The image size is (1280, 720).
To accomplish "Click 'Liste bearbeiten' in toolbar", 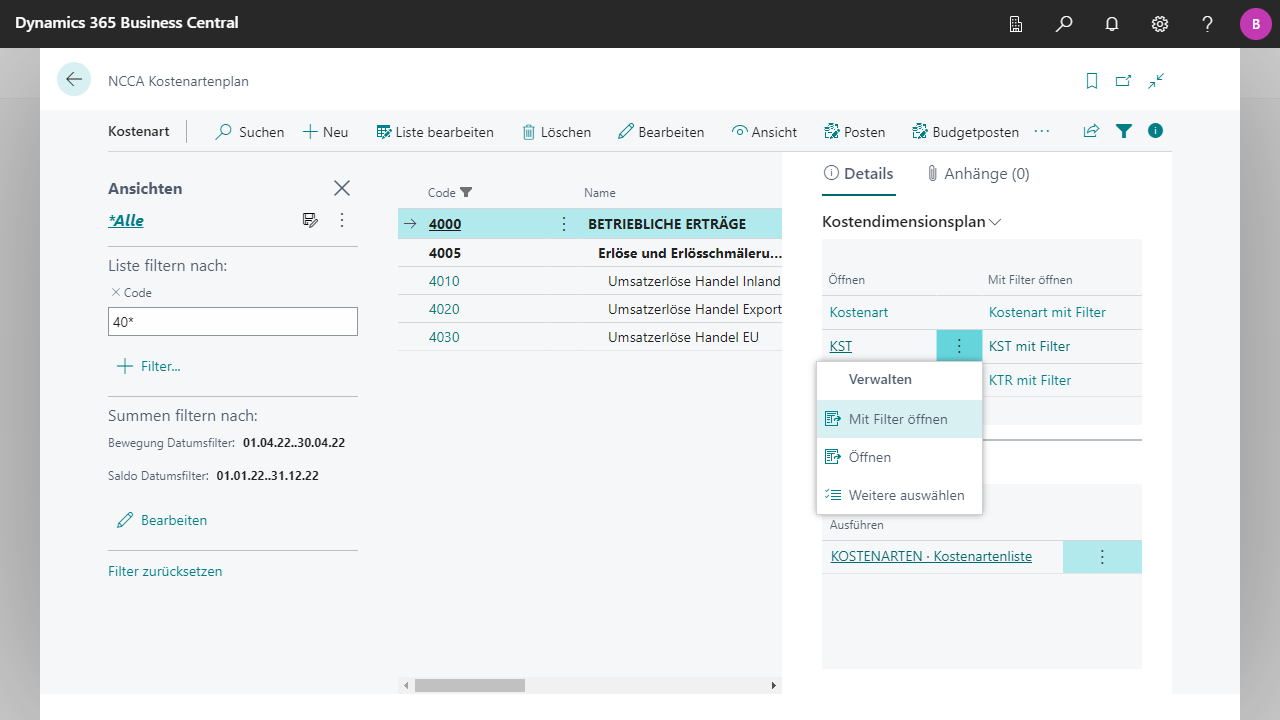I will tap(435, 132).
